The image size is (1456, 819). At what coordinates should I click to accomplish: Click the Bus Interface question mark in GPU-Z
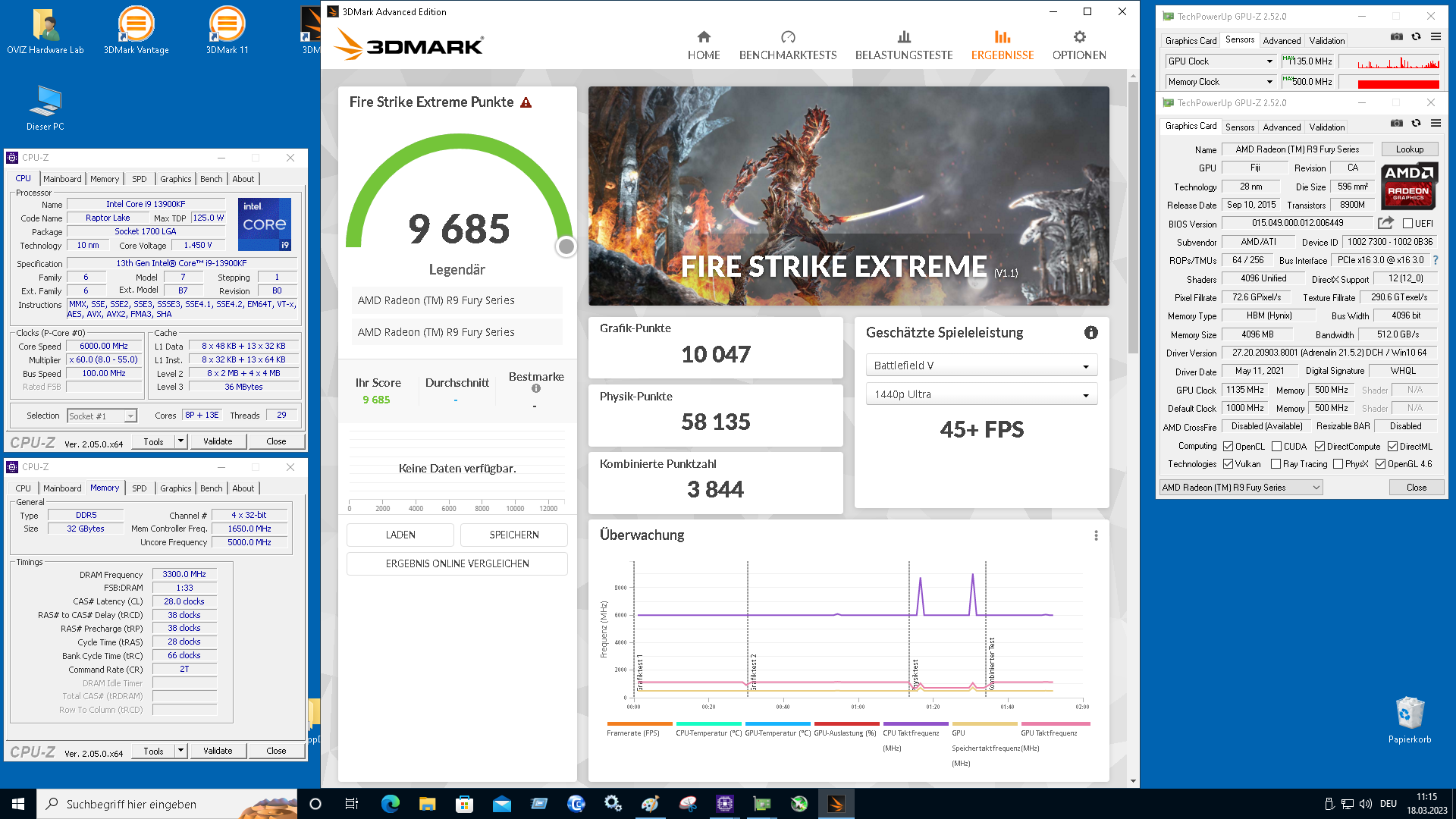[1436, 260]
